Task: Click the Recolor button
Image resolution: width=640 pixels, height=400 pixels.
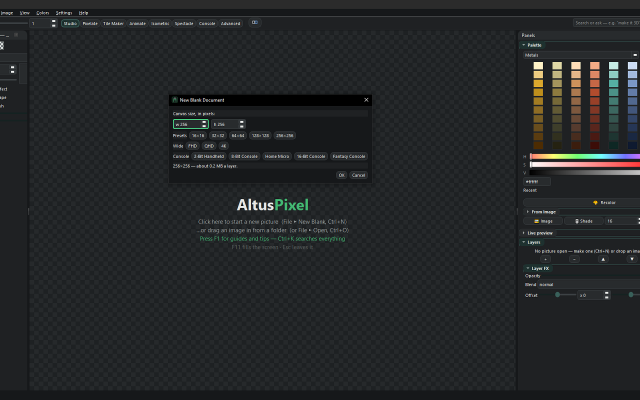Action: 604,202
